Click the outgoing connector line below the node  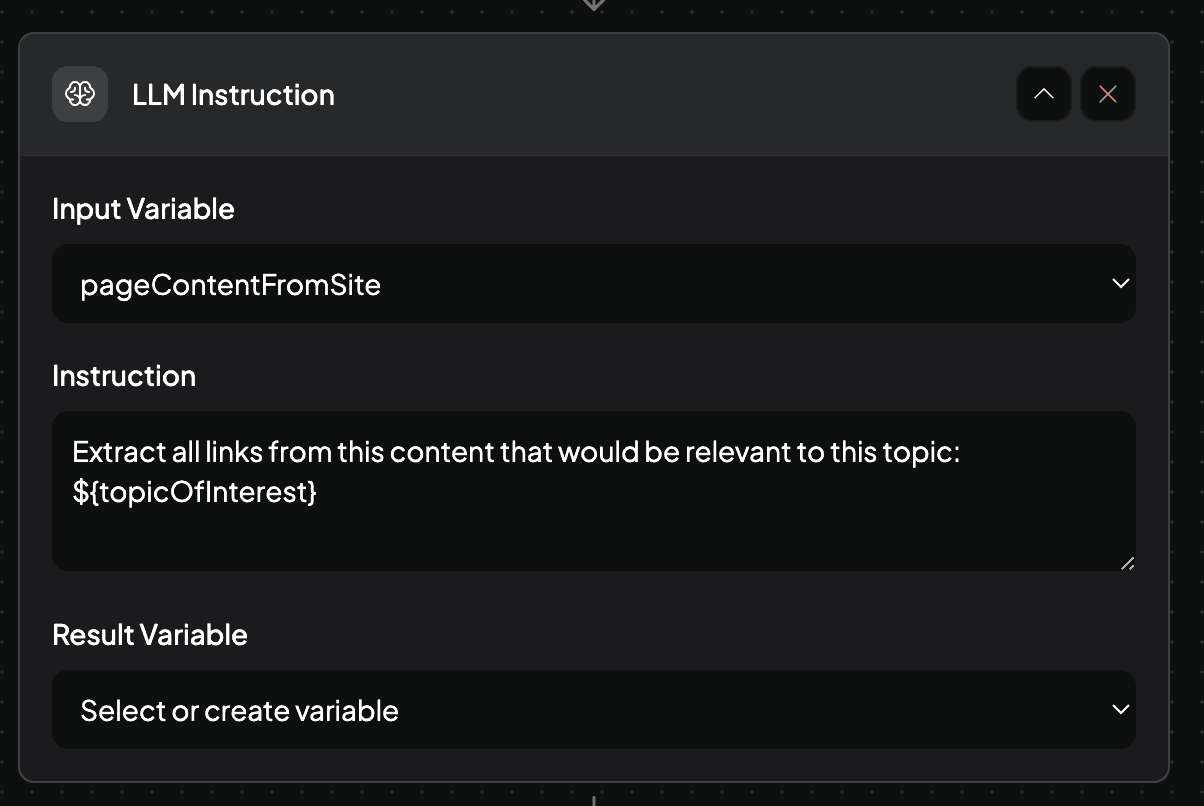[x=594, y=800]
